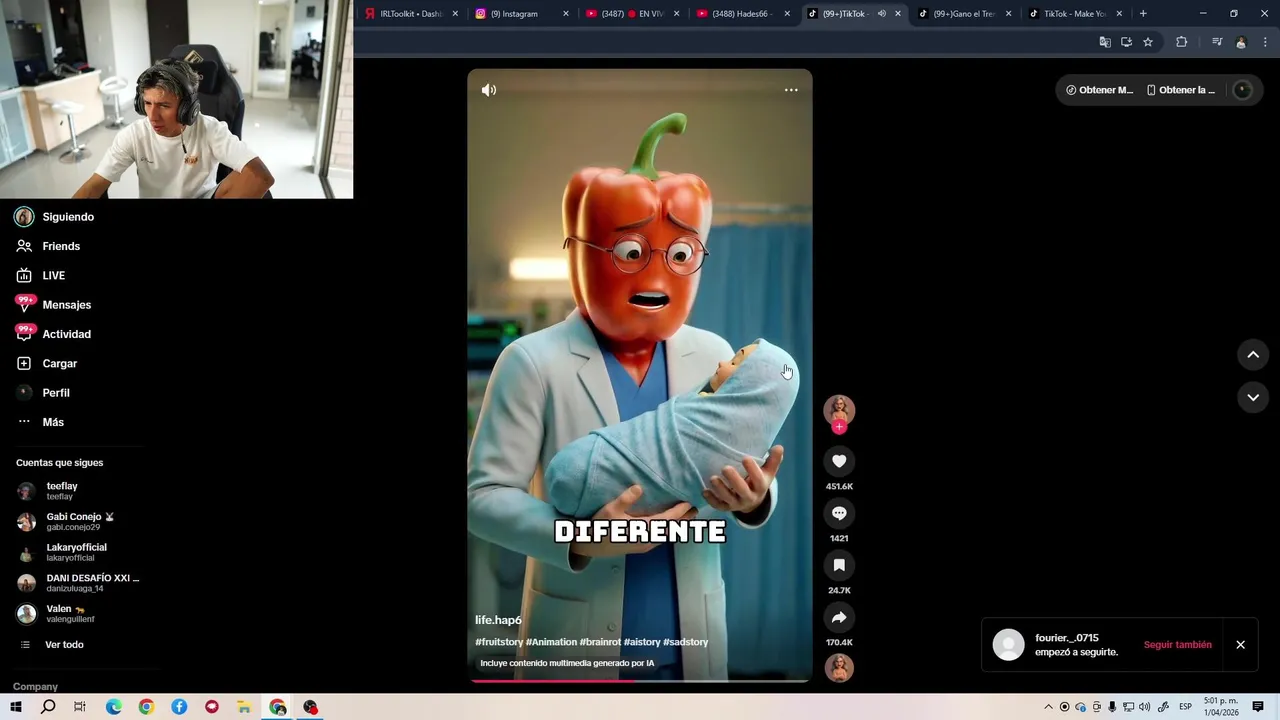This screenshot has width=1280, height=720.
Task: Switch to the (3488) Hades66 tab
Action: click(x=743, y=14)
